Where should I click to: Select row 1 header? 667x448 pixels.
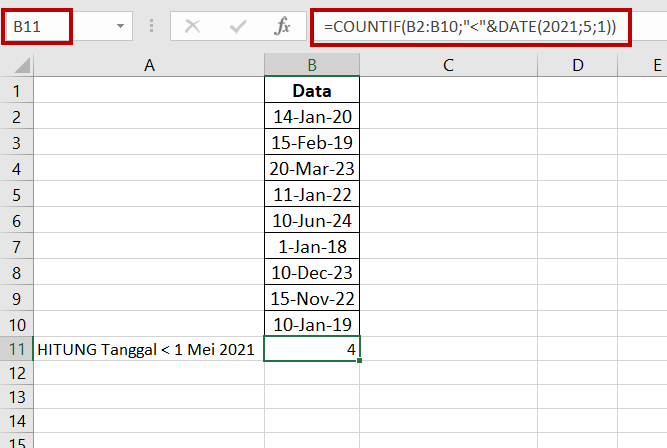tap(16, 90)
